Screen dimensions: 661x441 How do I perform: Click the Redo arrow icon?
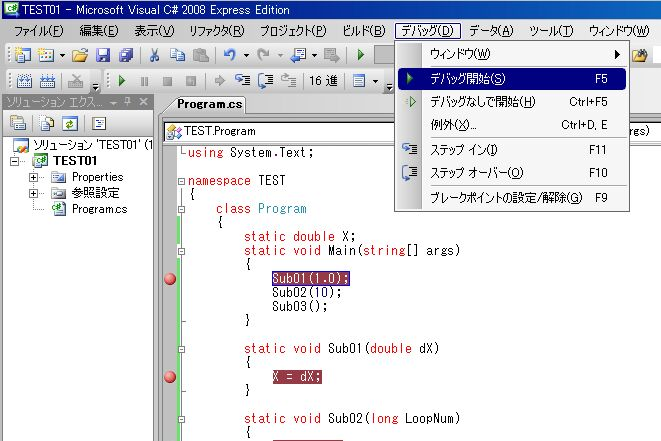pyautogui.click(x=264, y=55)
